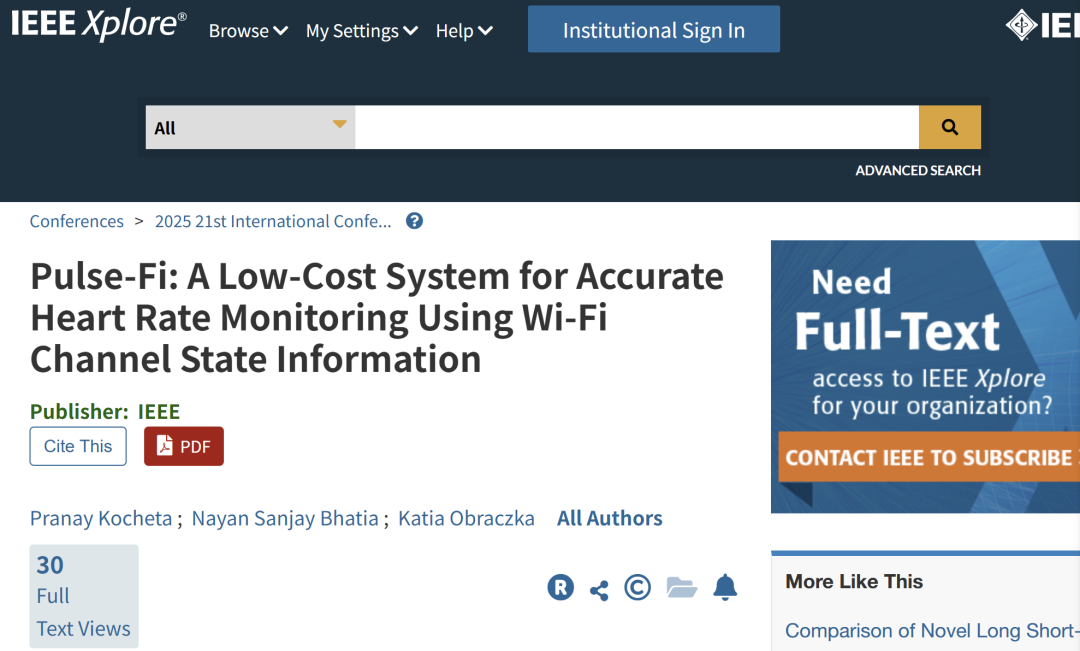Image resolution: width=1080 pixels, height=651 pixels.
Task: Save to My Research Projects folder icon
Action: tap(682, 587)
